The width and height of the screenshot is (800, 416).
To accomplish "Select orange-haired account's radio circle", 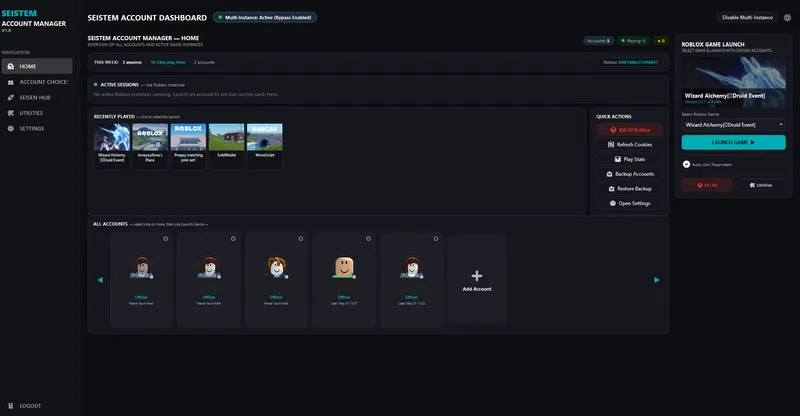I will [x=301, y=238].
